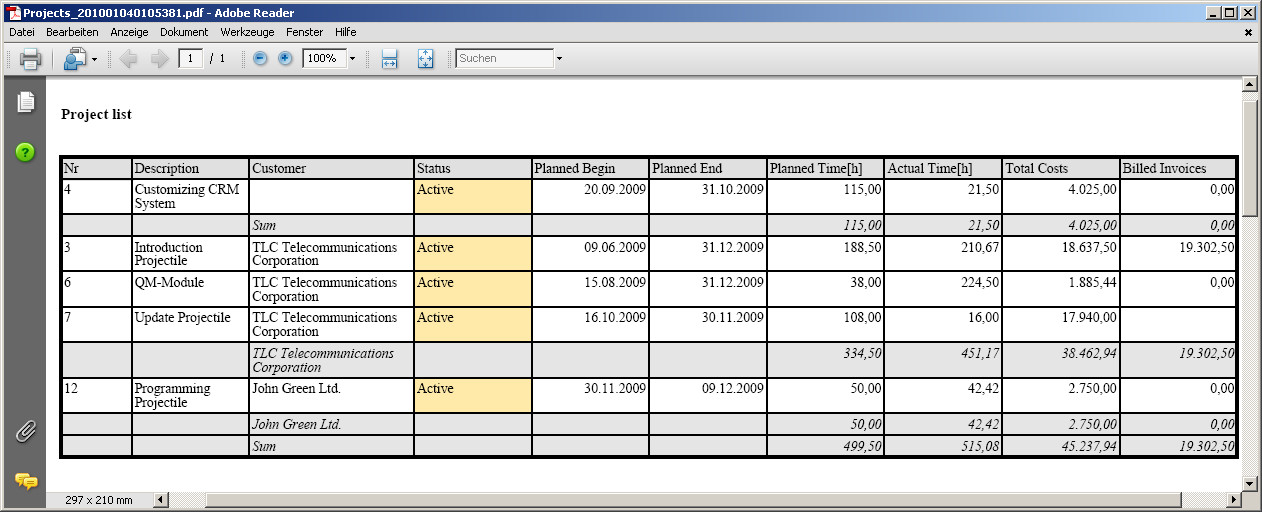Viewport: 1262px width, 512px height.
Task: Open the Werkzeuge menu
Action: tap(247, 32)
